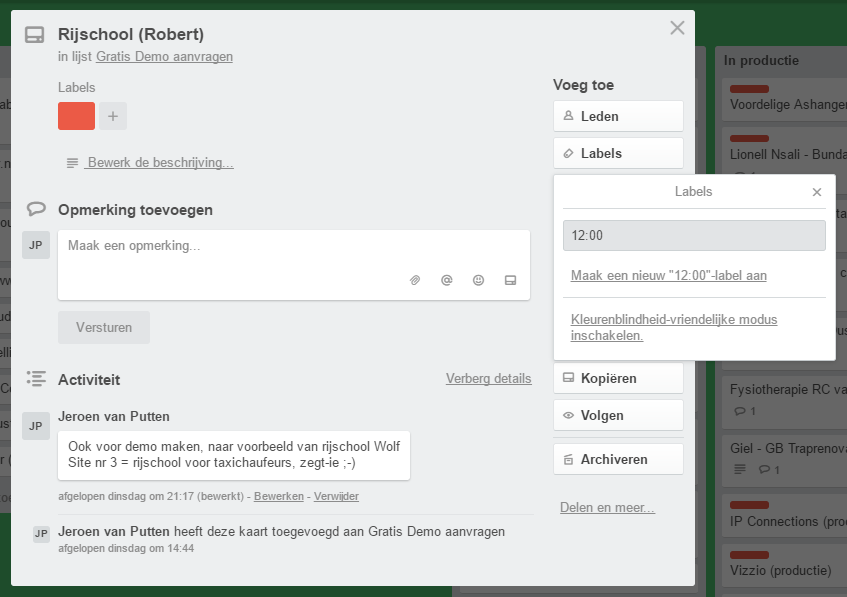Open Bewerk de beschrijving link
This screenshot has height=597, width=847.
(160, 163)
